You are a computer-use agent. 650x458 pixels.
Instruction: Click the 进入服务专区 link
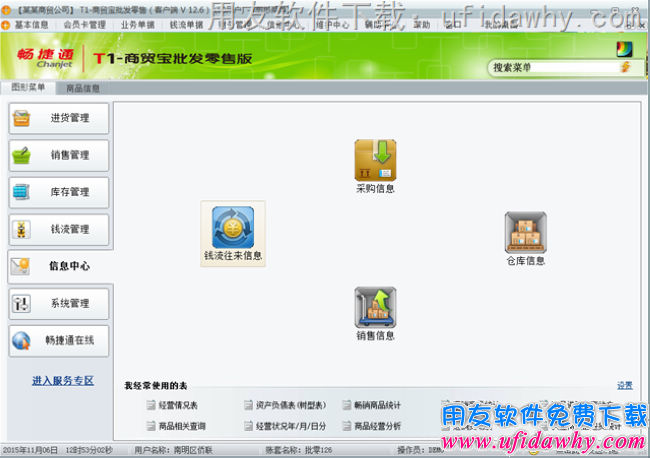63,380
